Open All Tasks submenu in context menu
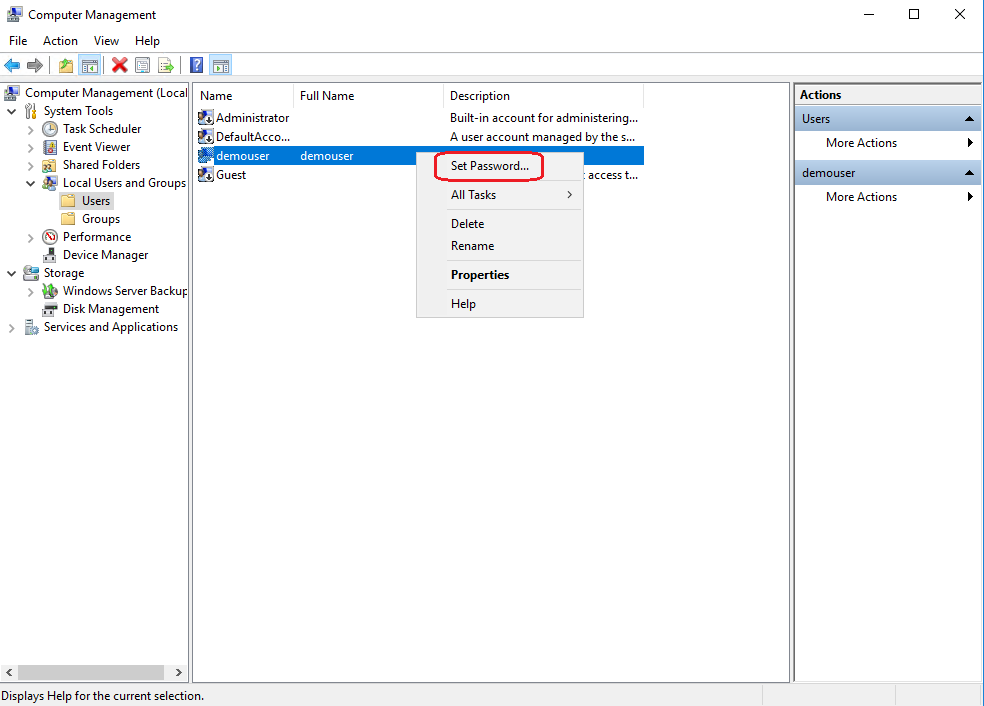This screenshot has width=984, height=706. [x=500, y=195]
